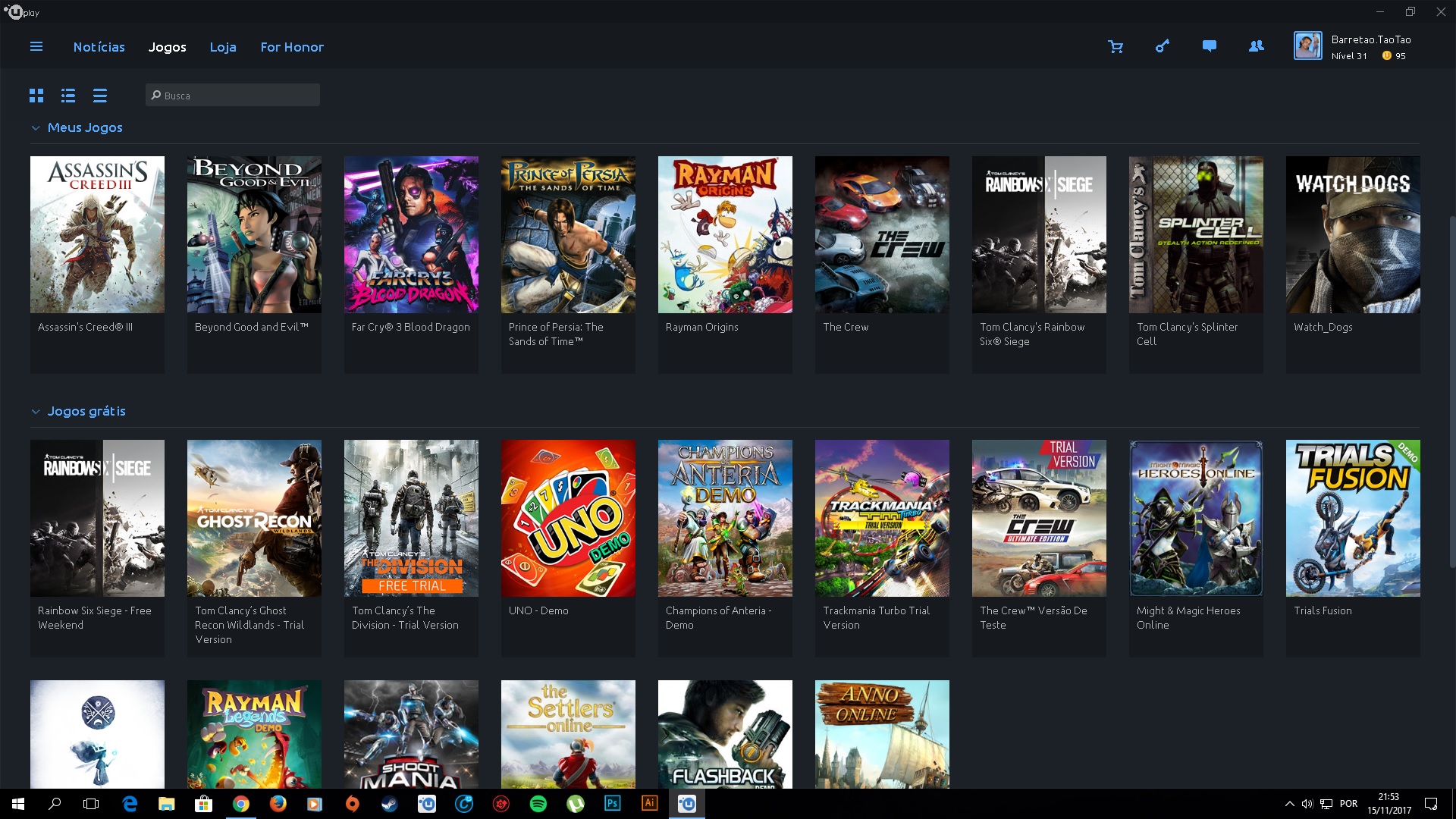Click the "The Crew" title in Meus Jogos
Viewport: 1456px width, 819px height.
(846, 327)
